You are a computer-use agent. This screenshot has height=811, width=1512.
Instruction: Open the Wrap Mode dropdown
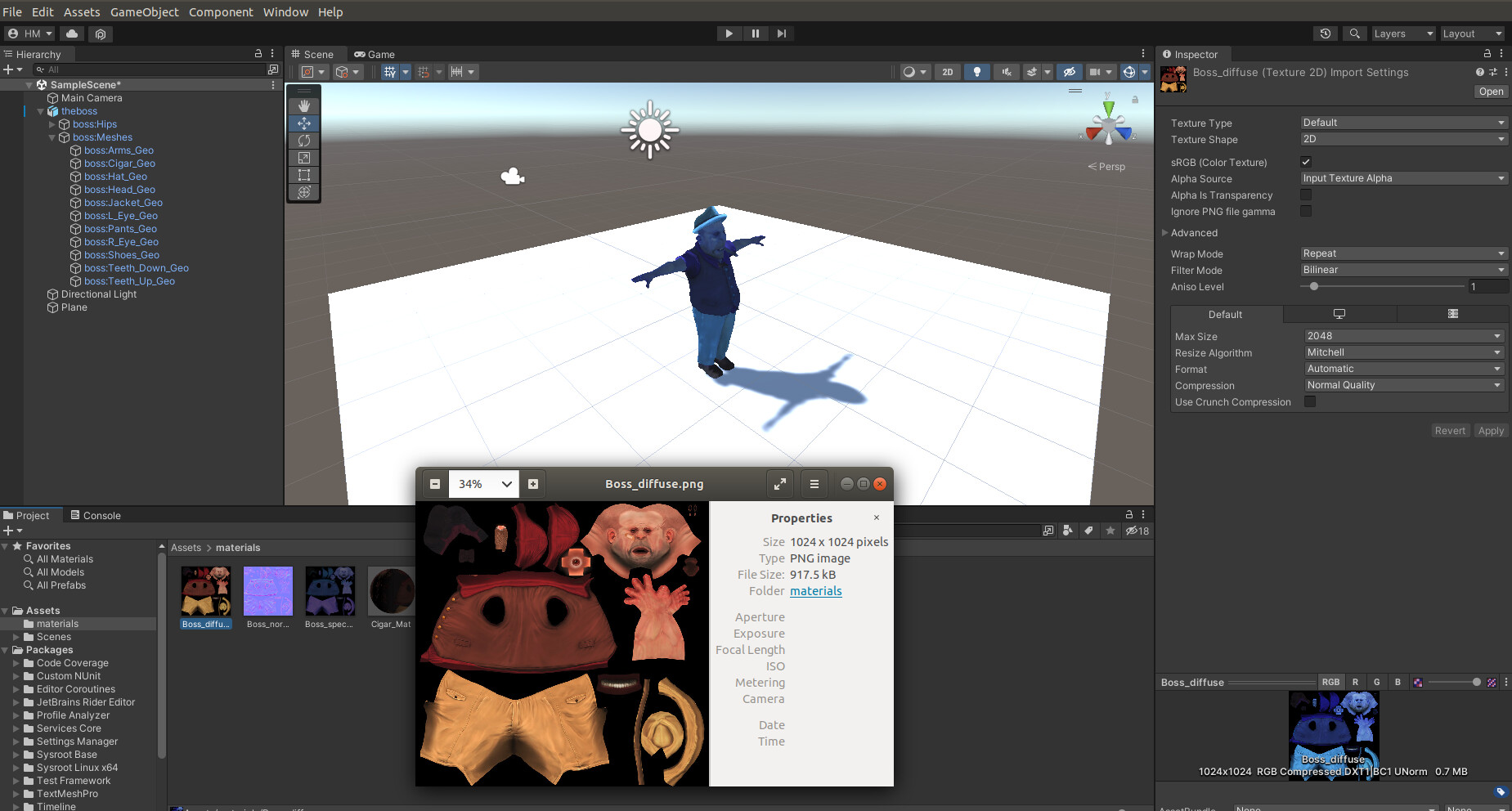point(1402,253)
